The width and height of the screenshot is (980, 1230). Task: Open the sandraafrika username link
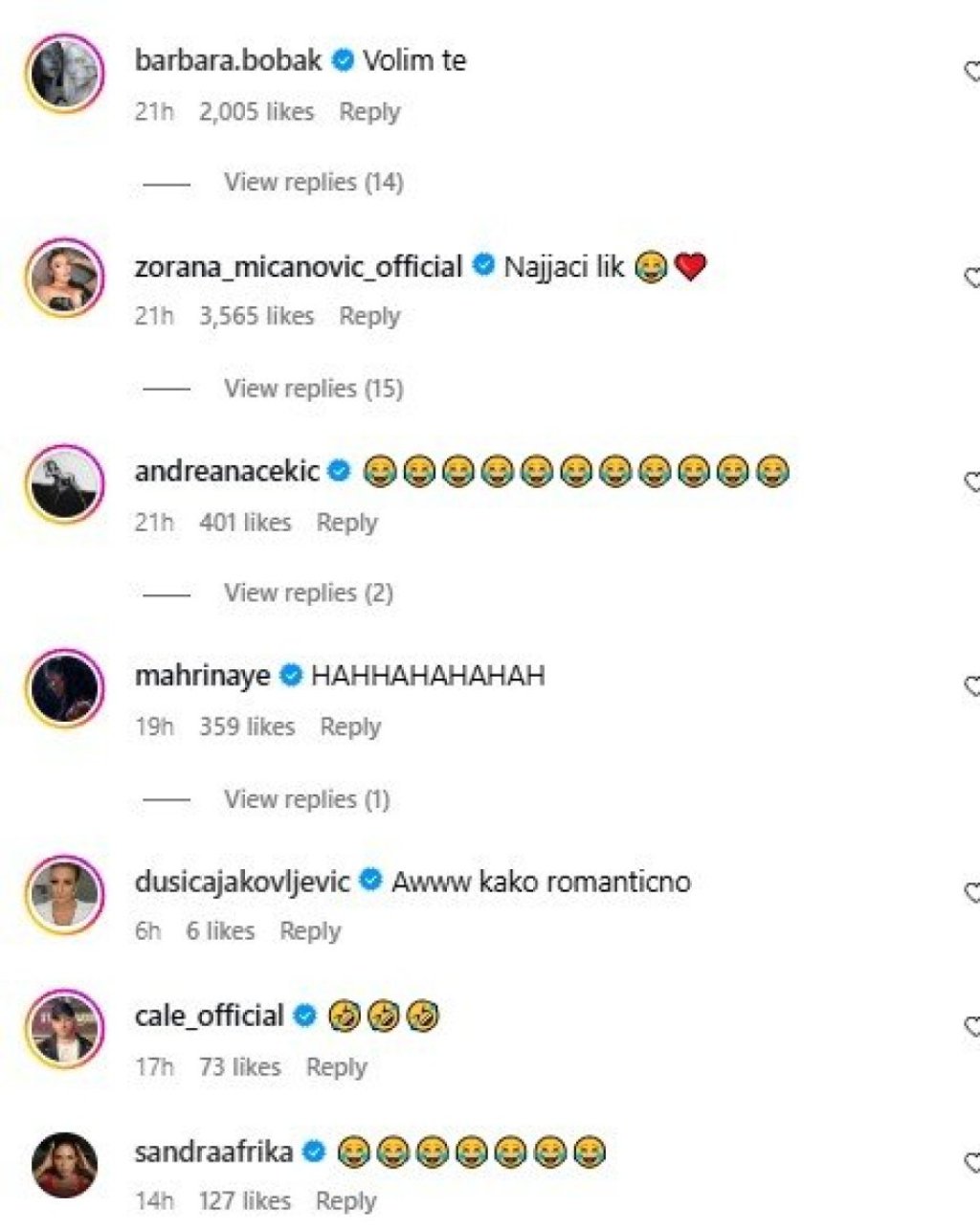click(213, 1151)
